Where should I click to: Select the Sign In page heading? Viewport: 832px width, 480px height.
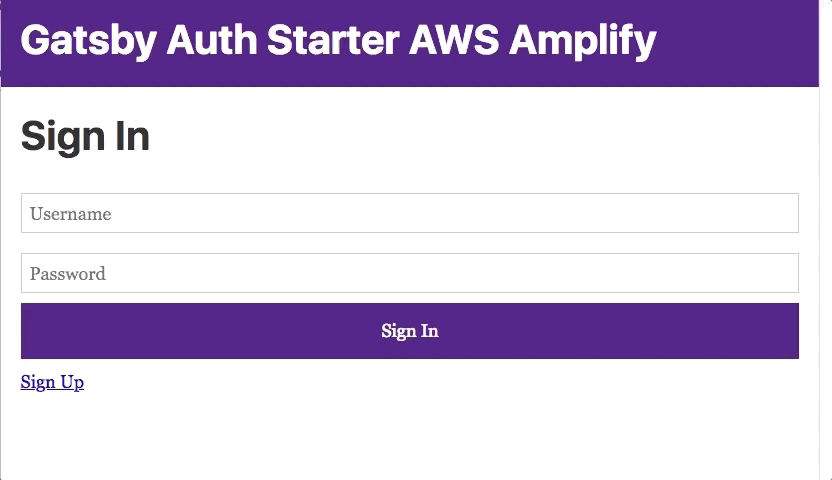(x=85, y=136)
